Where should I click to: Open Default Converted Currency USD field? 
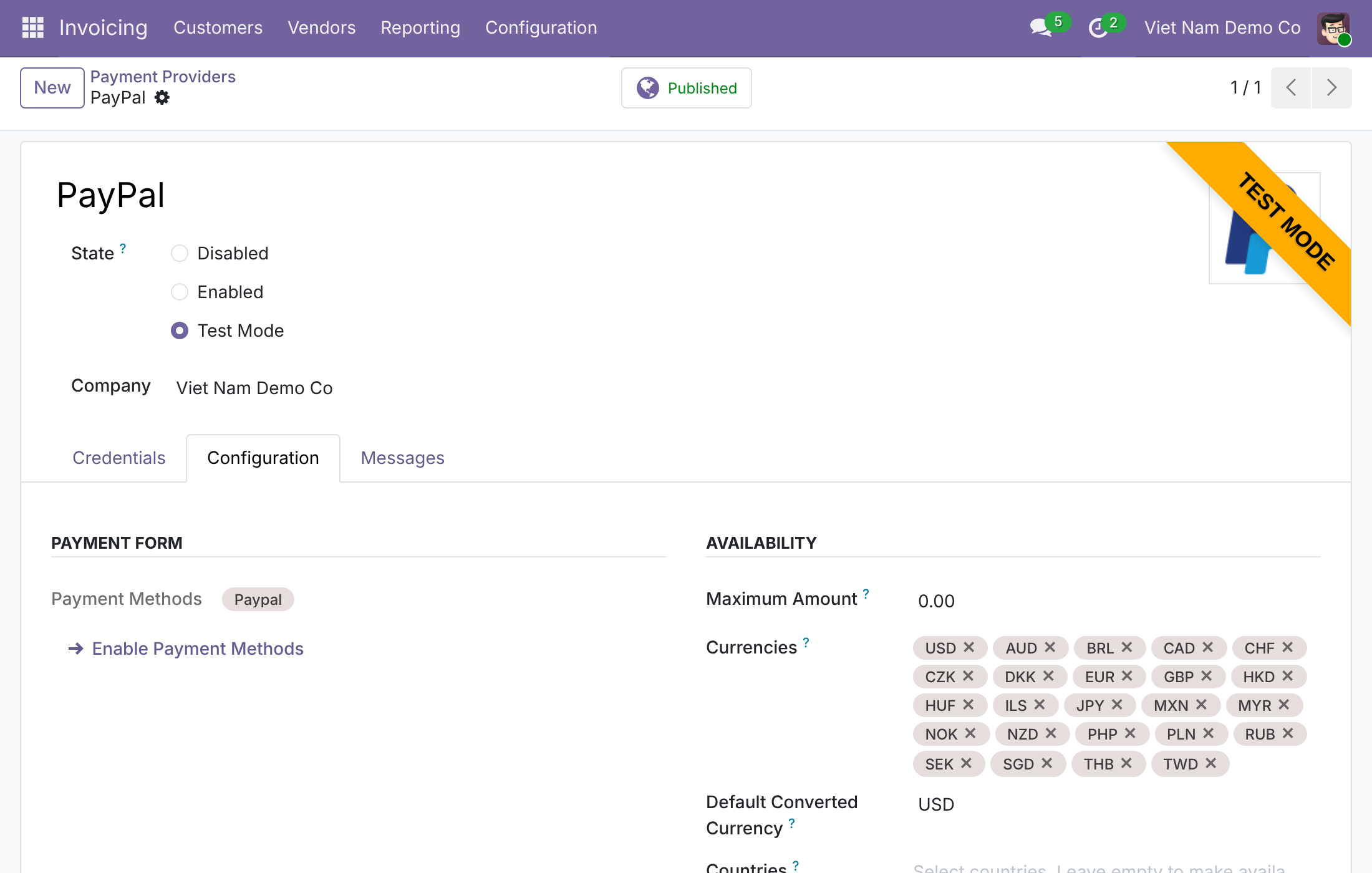[x=1116, y=804]
